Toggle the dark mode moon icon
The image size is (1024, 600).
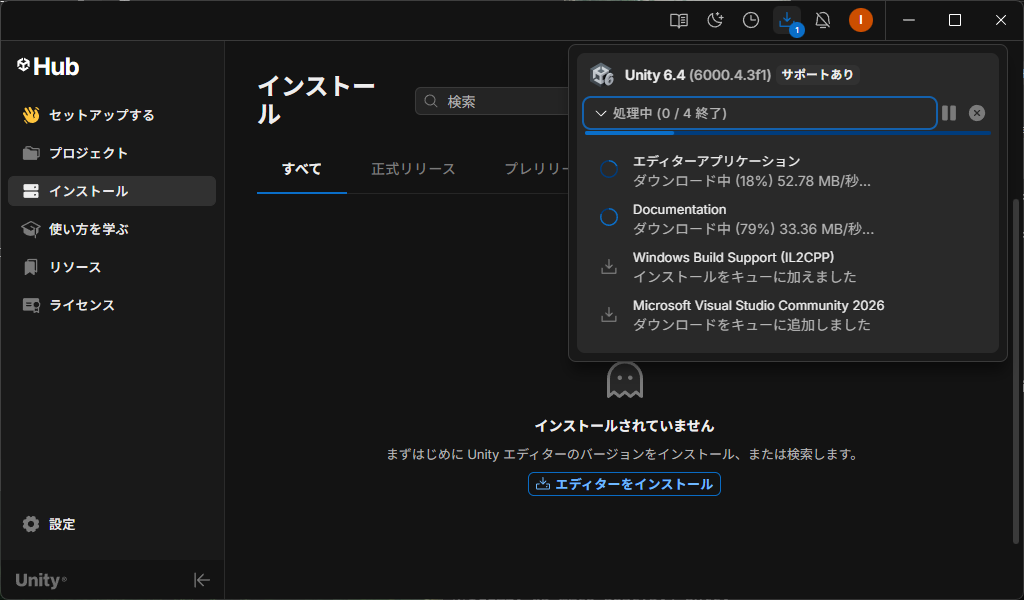(x=715, y=20)
